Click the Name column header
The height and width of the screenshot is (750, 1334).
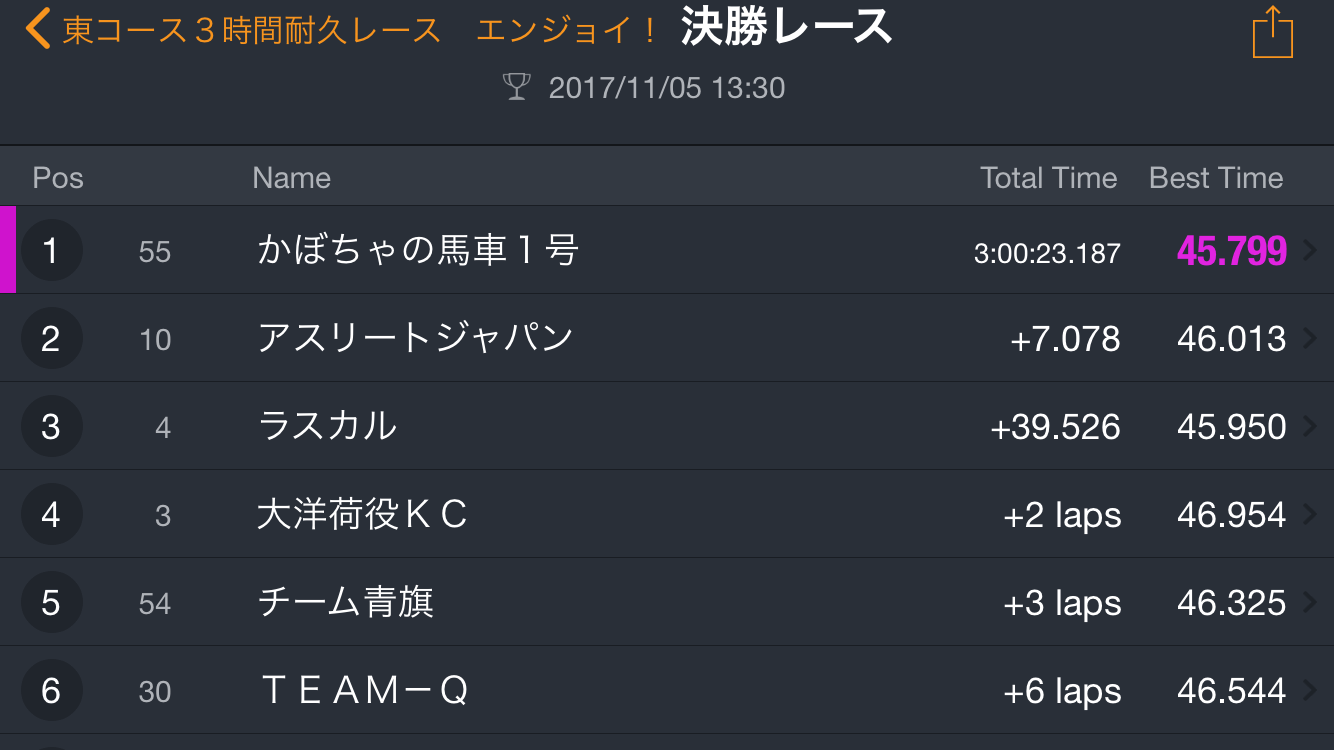pos(291,178)
